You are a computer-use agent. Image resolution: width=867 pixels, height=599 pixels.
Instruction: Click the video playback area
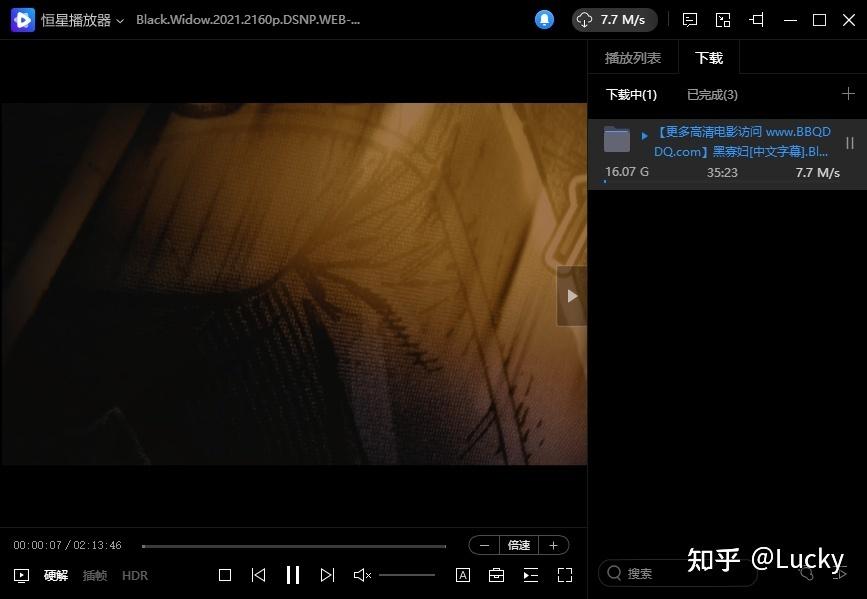coord(294,284)
